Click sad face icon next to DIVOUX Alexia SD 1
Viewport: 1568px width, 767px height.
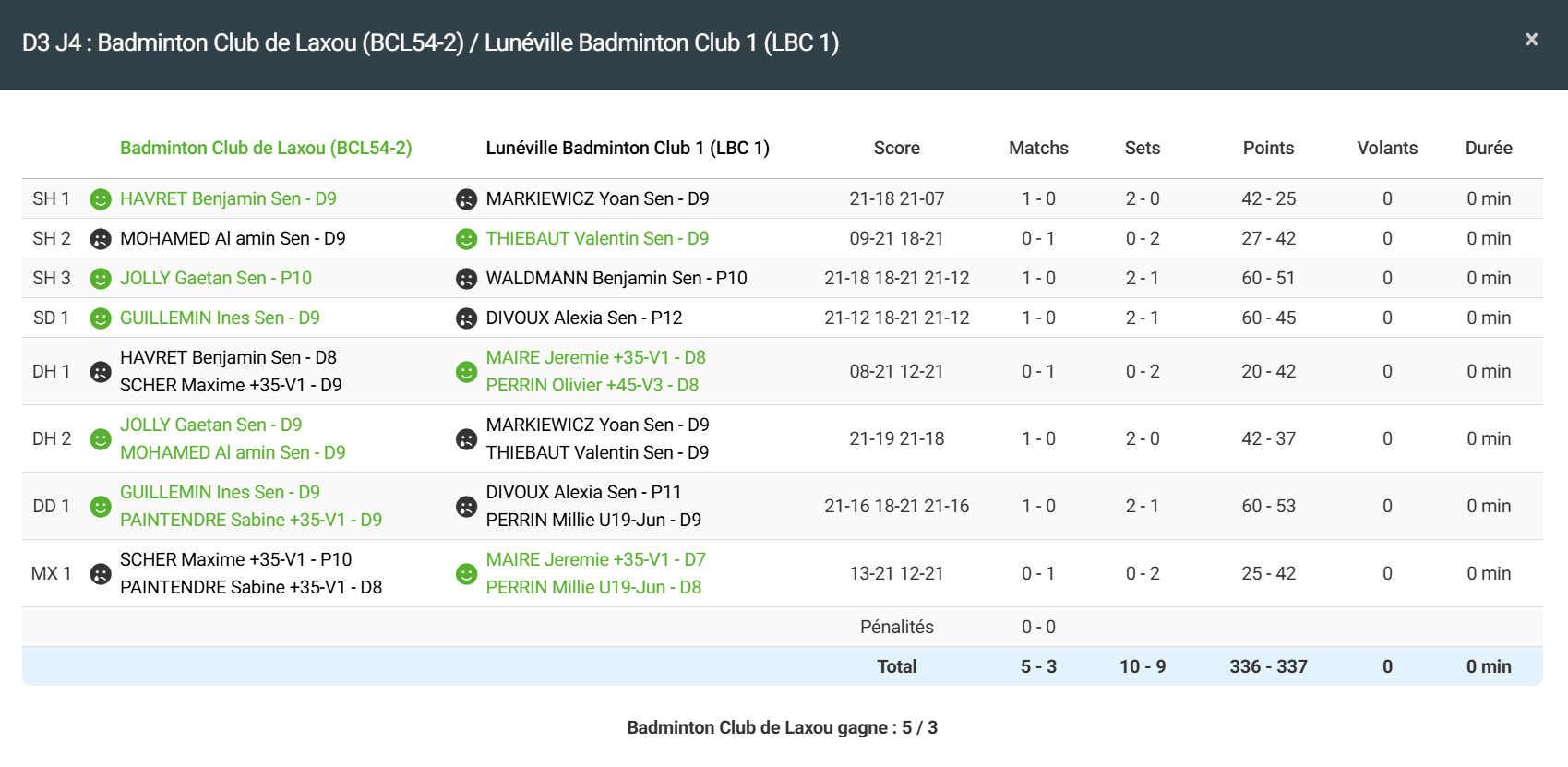pos(466,318)
